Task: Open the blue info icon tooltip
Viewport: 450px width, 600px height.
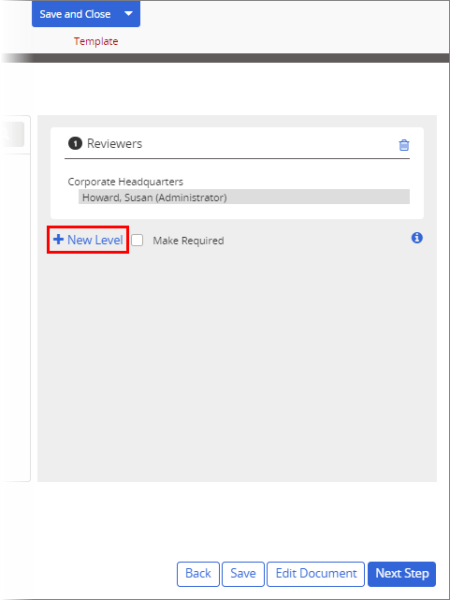Action: coord(417,238)
